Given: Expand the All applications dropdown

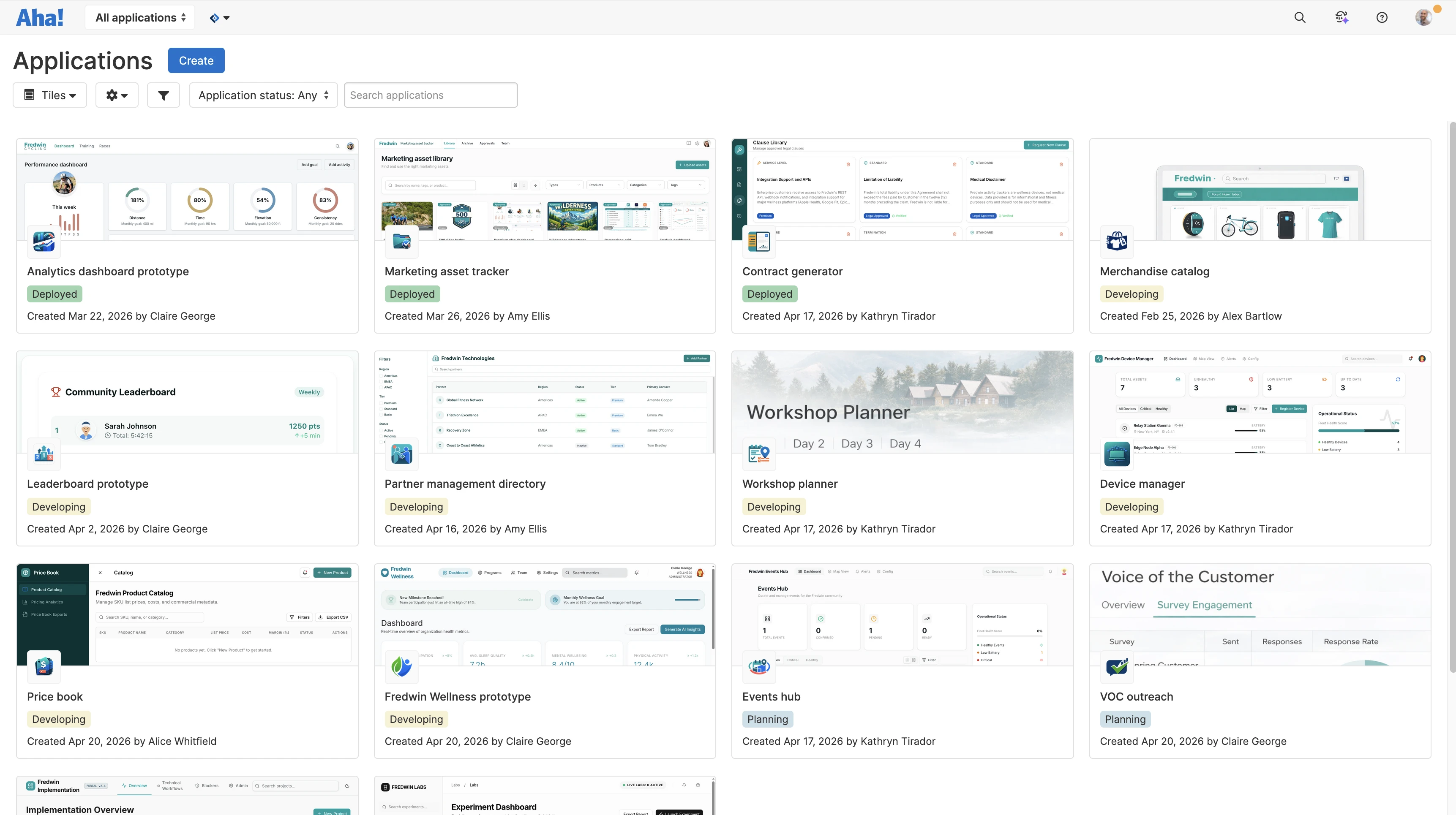Looking at the screenshot, I should pos(140,17).
